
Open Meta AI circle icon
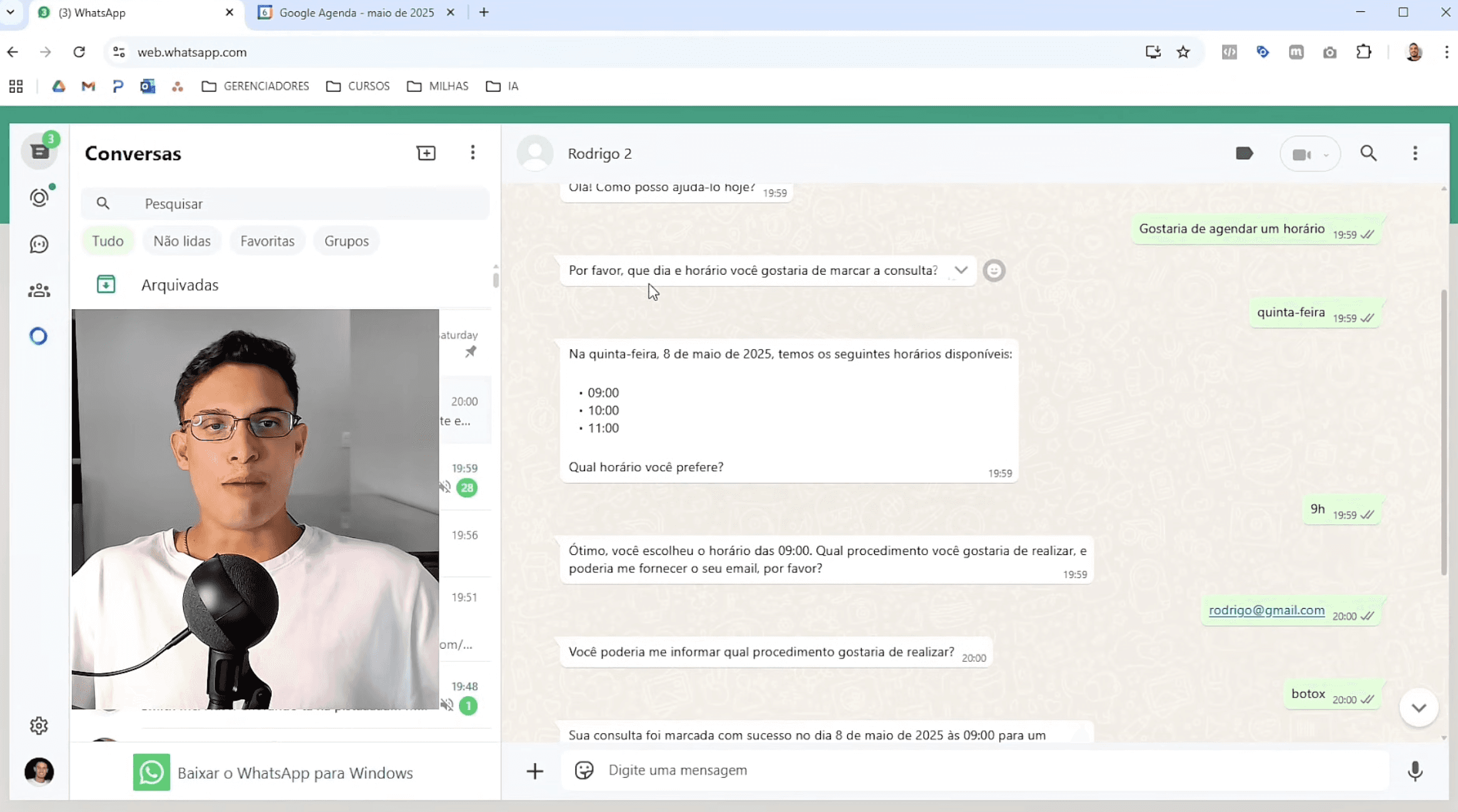(x=39, y=337)
